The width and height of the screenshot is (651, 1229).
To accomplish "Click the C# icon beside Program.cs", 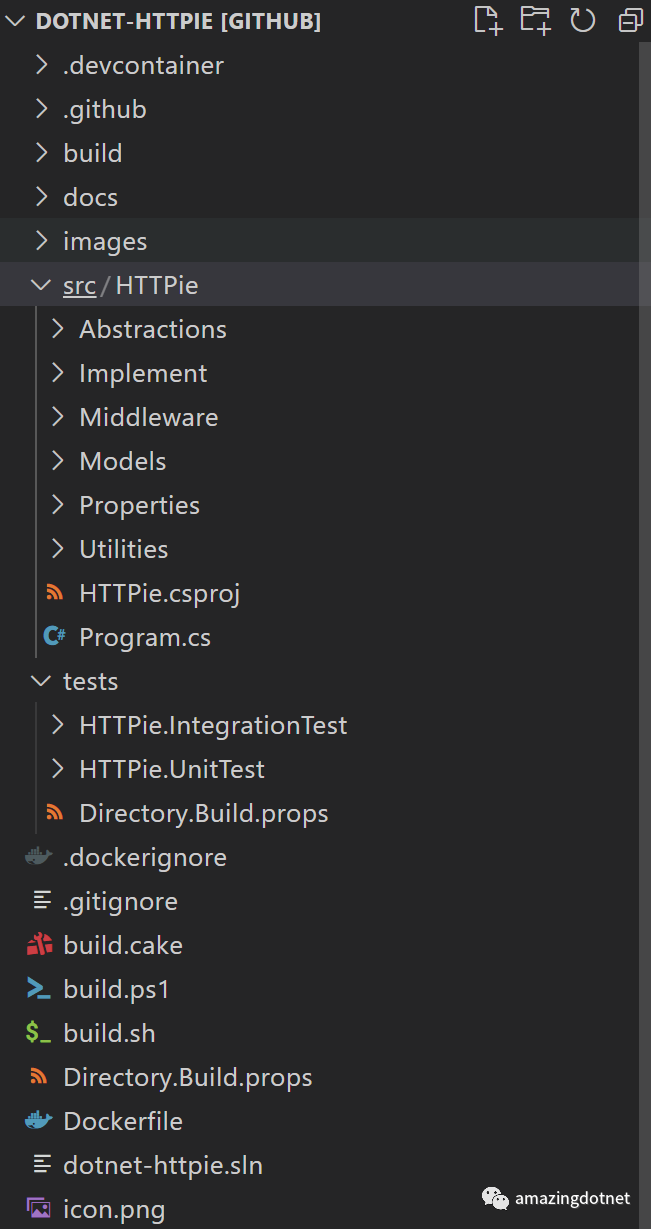I will (x=54, y=637).
